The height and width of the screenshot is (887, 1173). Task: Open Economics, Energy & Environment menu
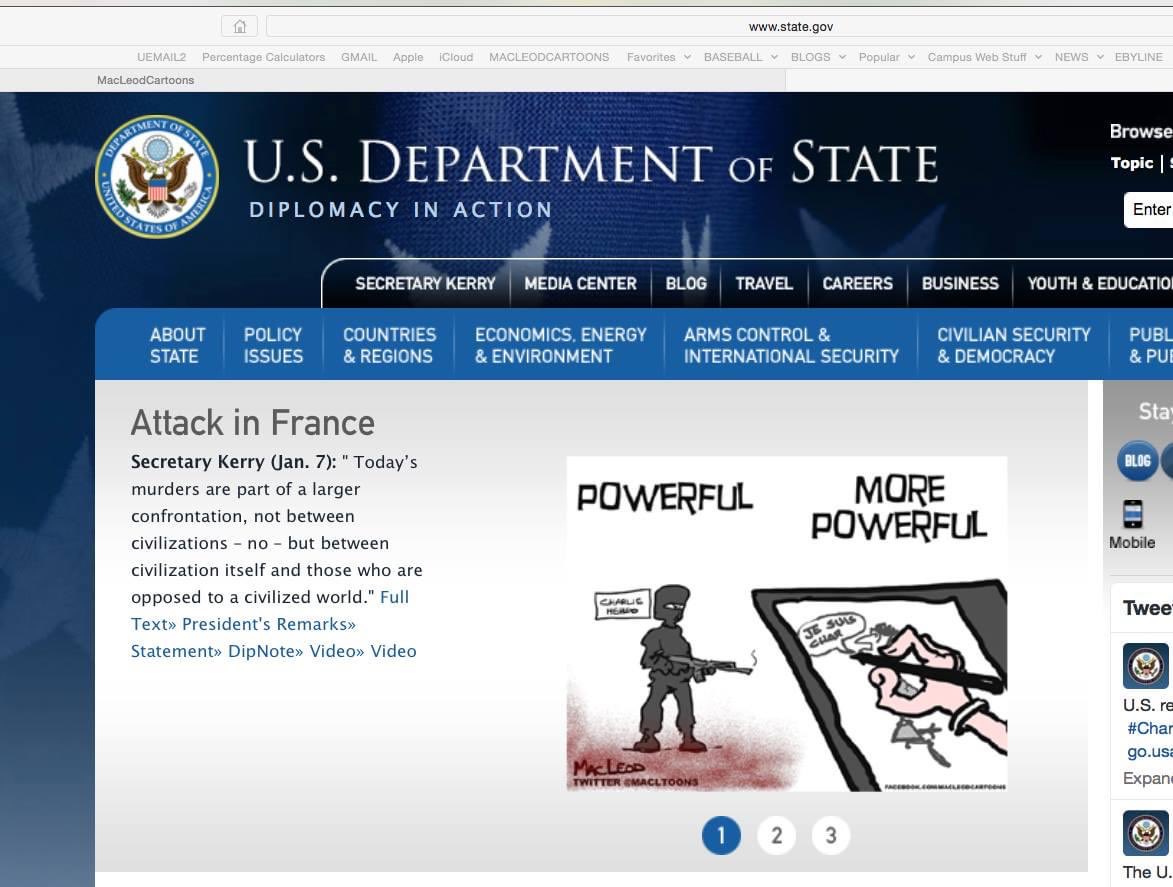pyautogui.click(x=560, y=345)
